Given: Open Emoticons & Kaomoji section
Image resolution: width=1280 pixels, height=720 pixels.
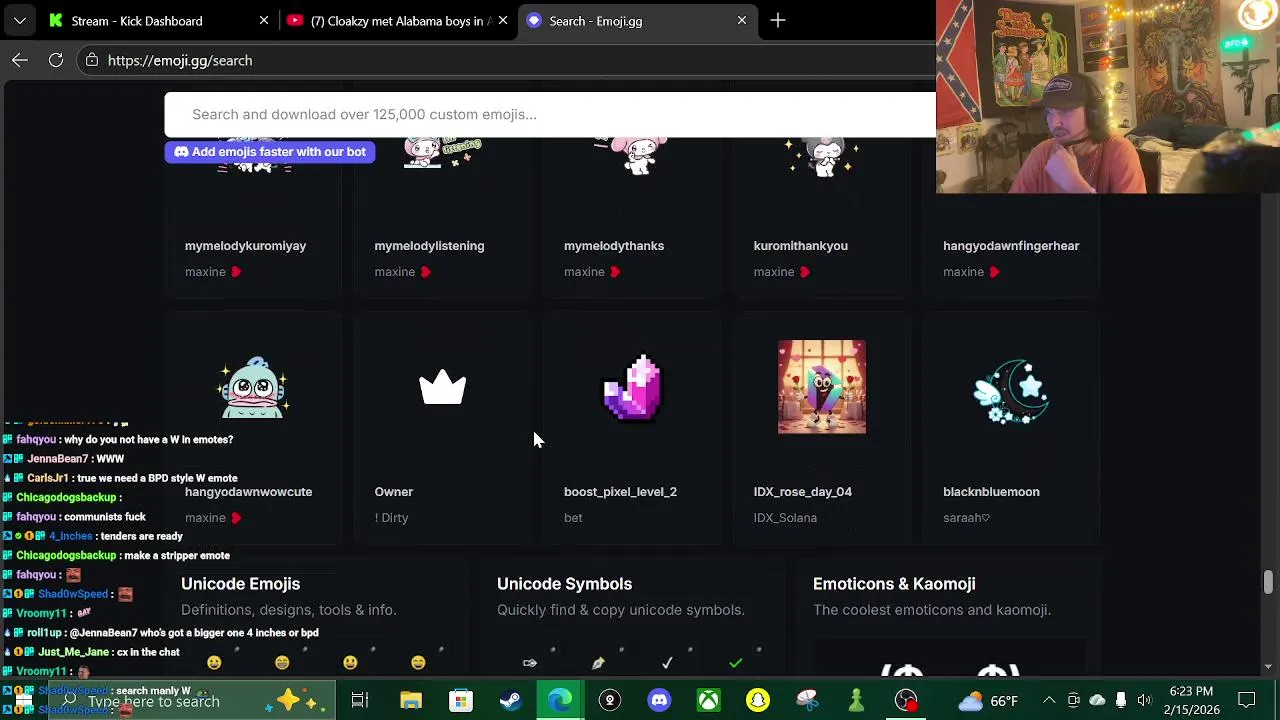Looking at the screenshot, I should tap(894, 584).
